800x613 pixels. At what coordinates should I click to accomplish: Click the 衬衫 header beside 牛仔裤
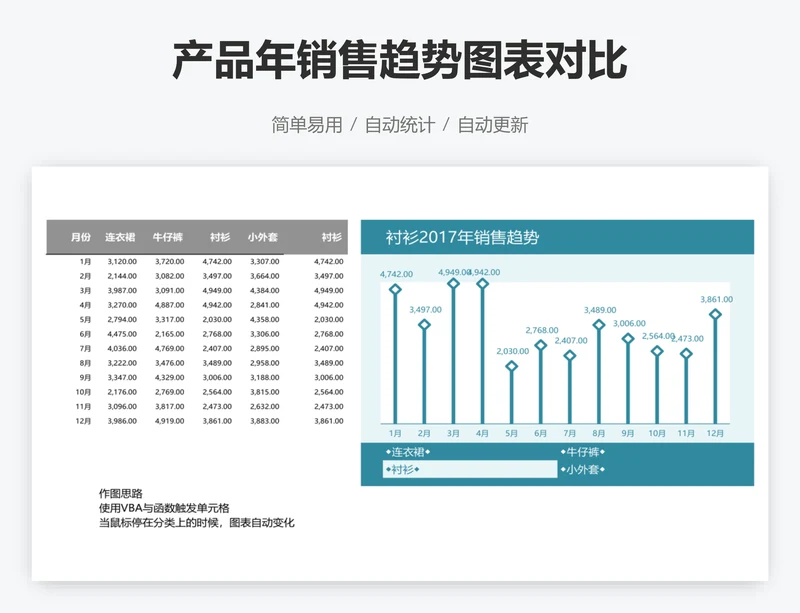[x=220, y=237]
